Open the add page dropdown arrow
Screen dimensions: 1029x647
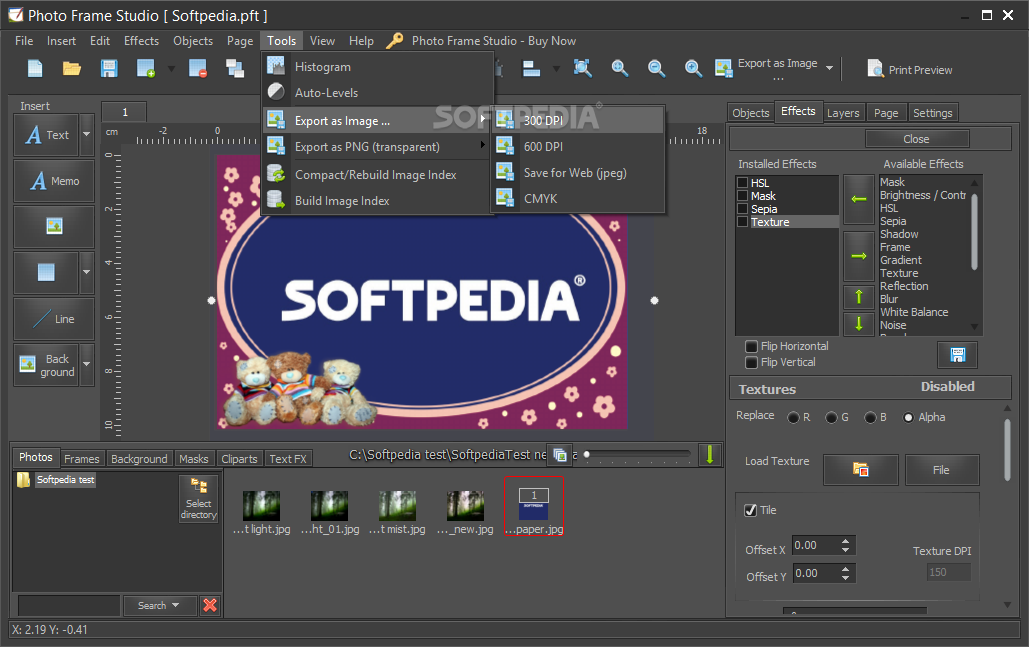(171, 68)
